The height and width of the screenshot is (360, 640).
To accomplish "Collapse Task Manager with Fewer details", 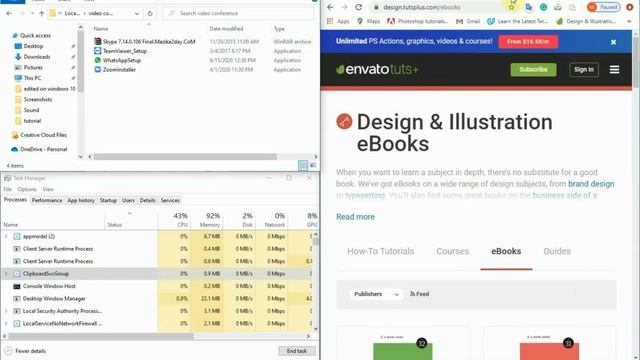I will coord(25,351).
